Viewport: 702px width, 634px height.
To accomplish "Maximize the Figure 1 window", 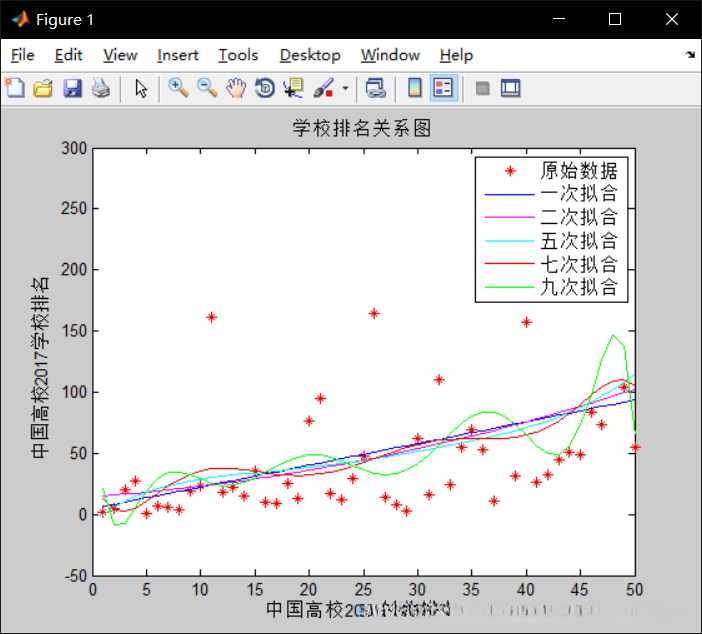I will point(615,19).
